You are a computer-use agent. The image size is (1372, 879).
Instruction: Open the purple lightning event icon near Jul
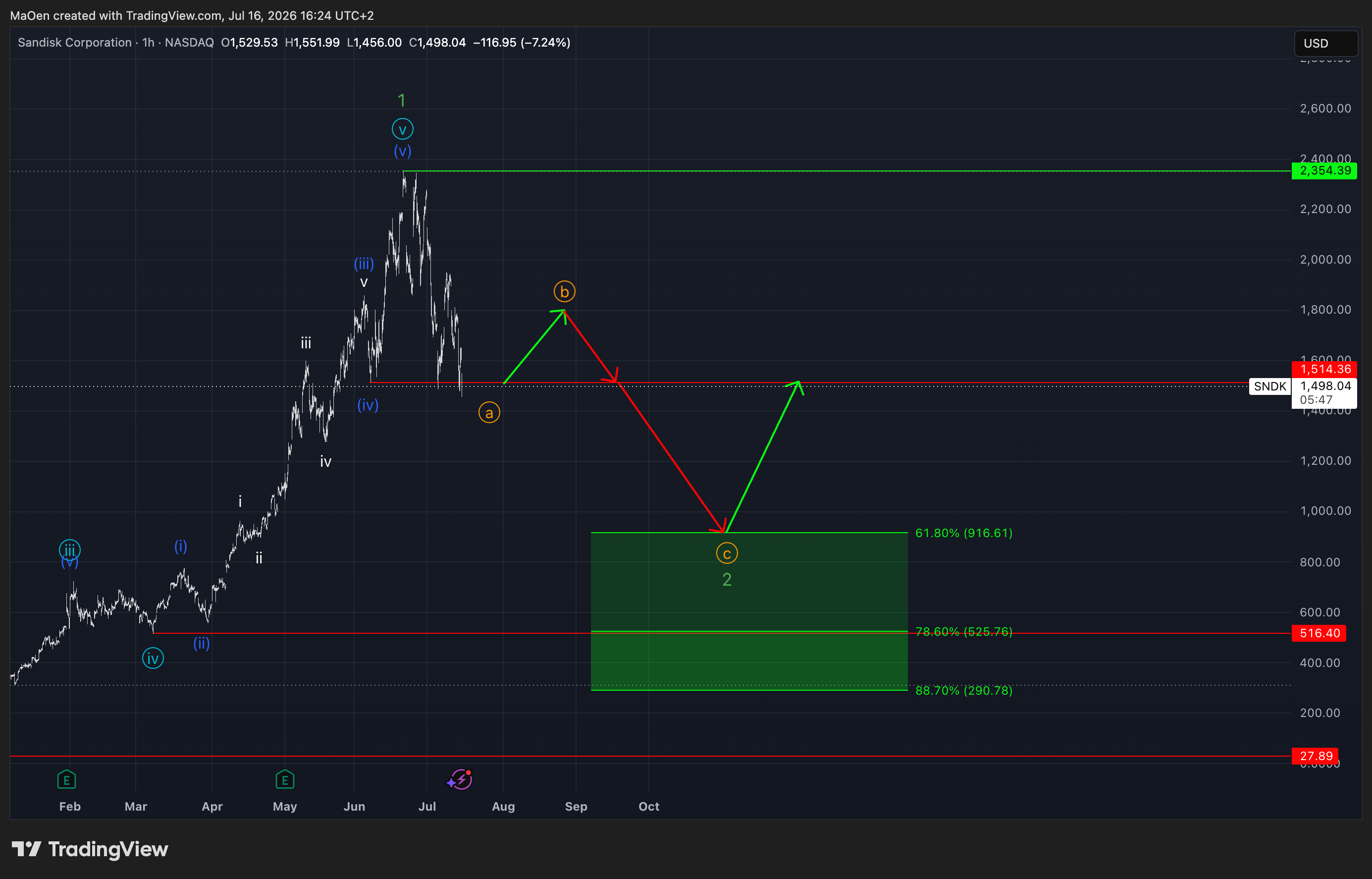(x=460, y=779)
